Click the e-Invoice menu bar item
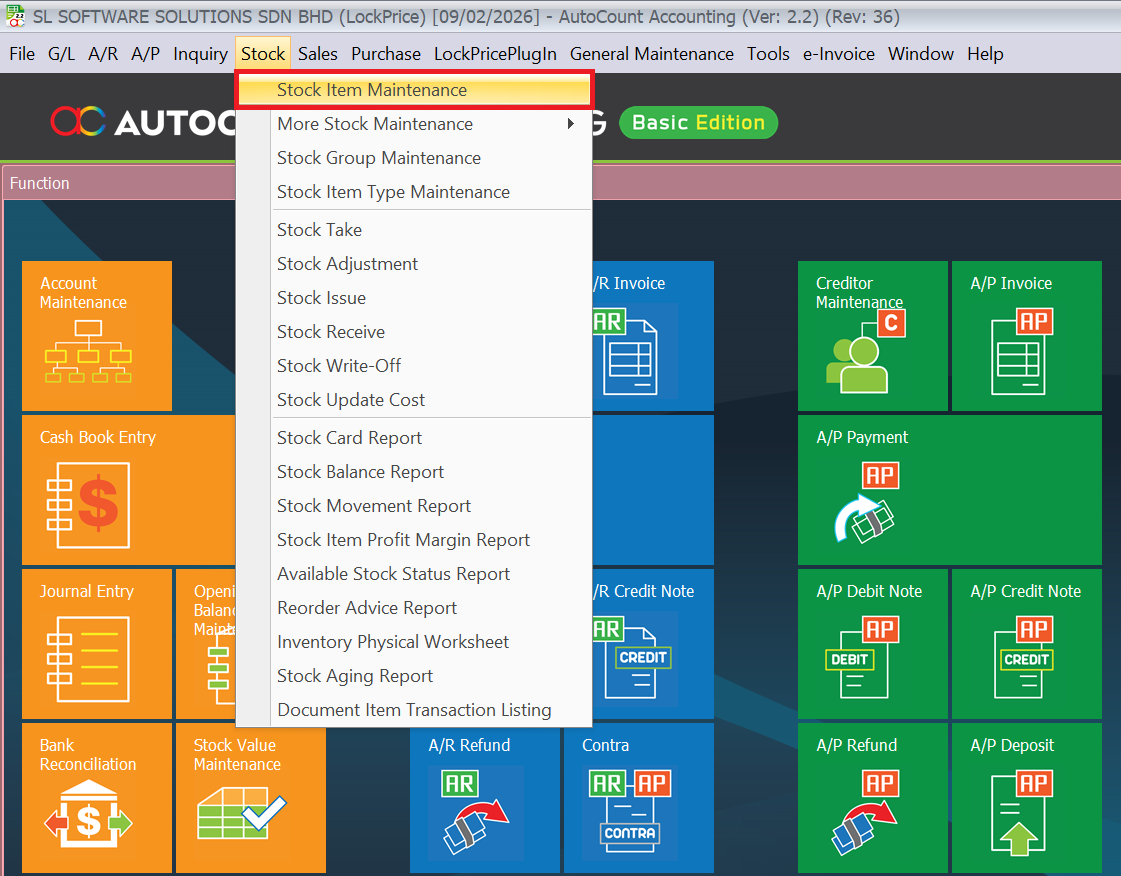1121x876 pixels. click(x=838, y=54)
